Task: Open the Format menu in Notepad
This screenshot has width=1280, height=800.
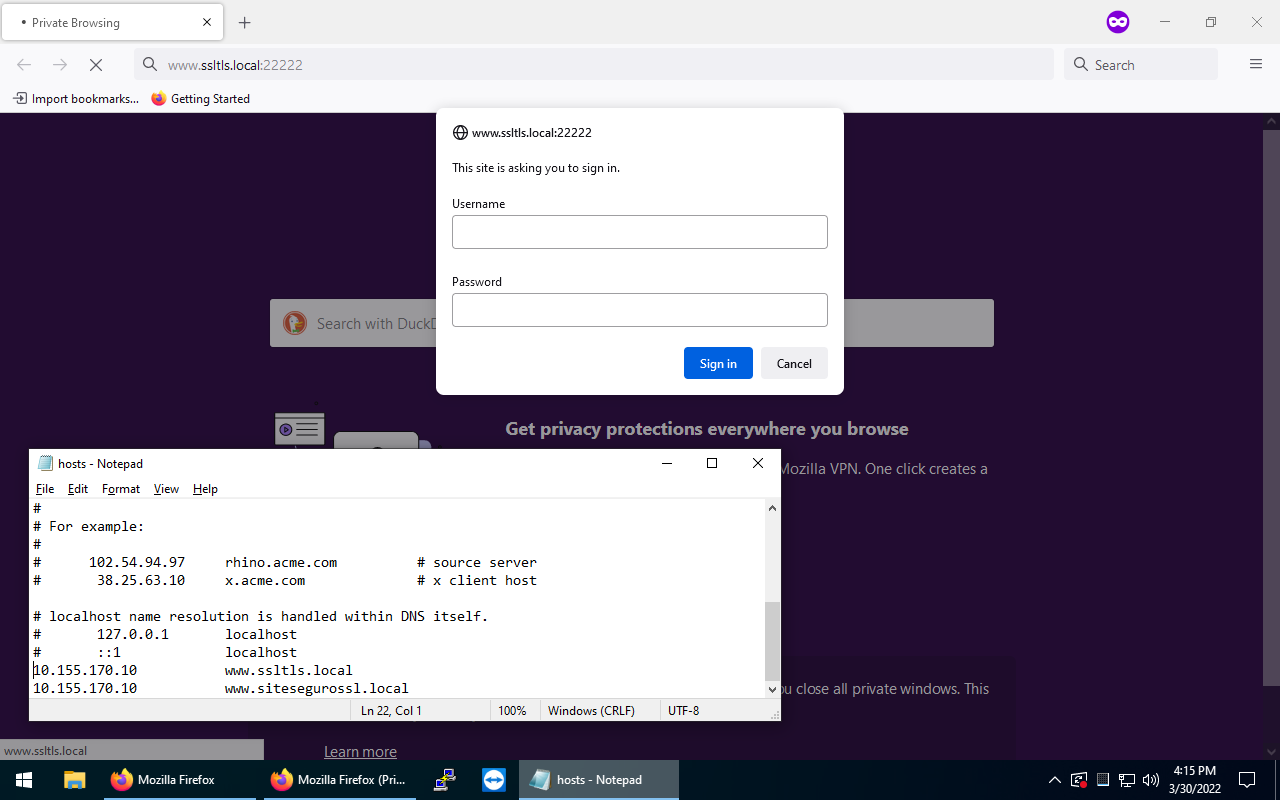Action: click(x=121, y=489)
